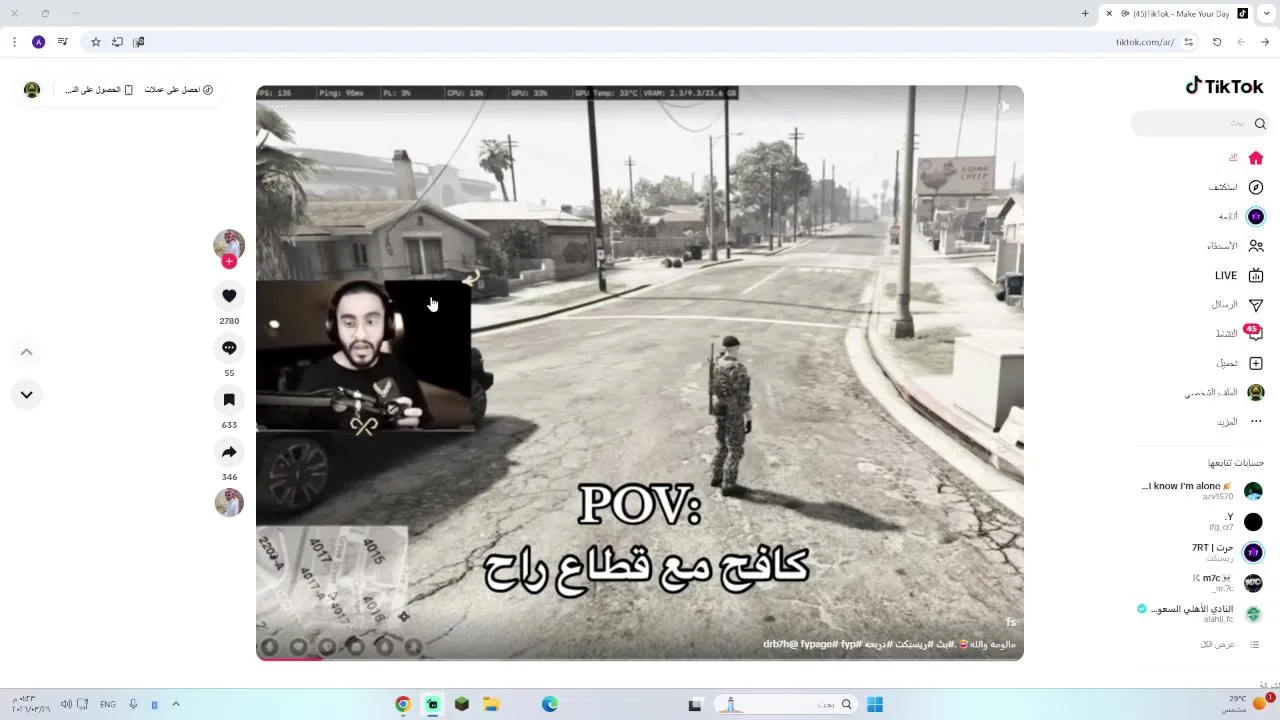Click the TikTok search field
Viewport: 1280px width, 720px height.
[1200, 123]
